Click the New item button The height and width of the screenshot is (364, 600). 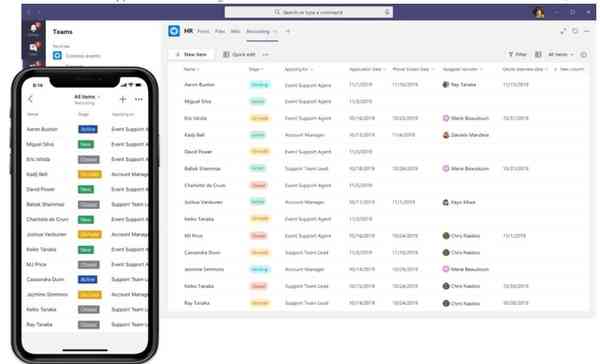pos(191,54)
